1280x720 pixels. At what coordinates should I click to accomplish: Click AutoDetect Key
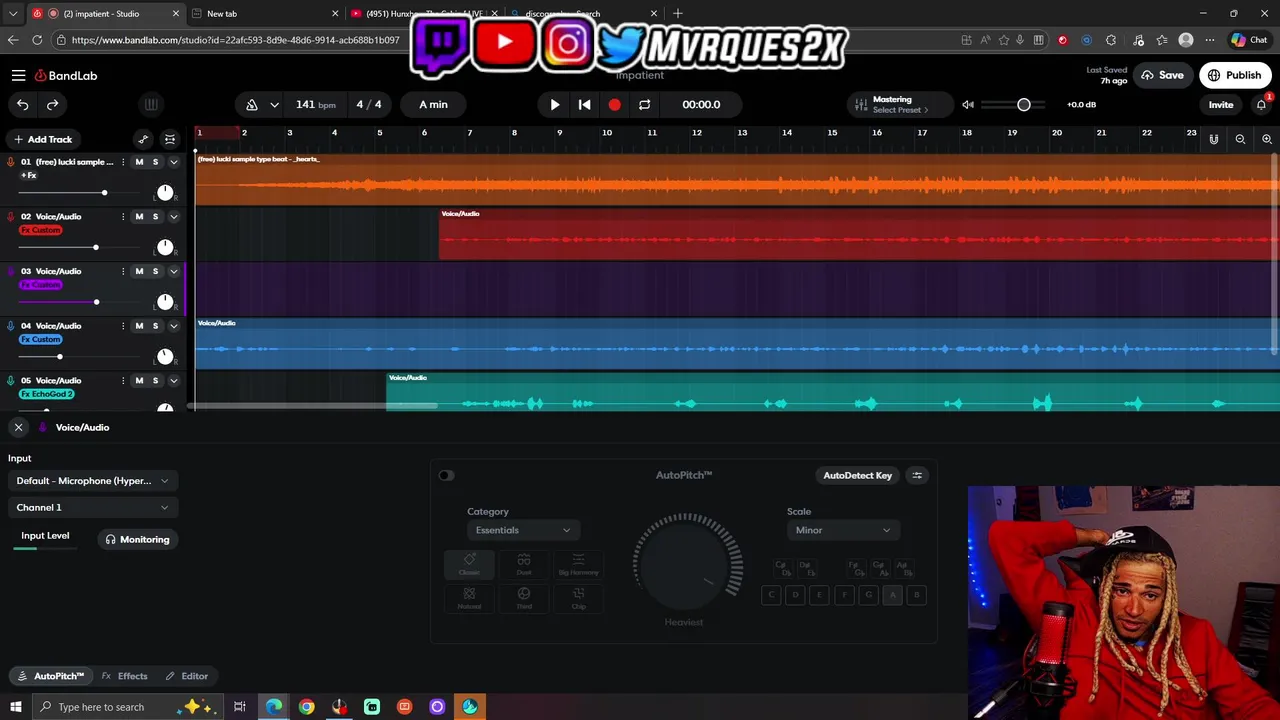tap(857, 475)
